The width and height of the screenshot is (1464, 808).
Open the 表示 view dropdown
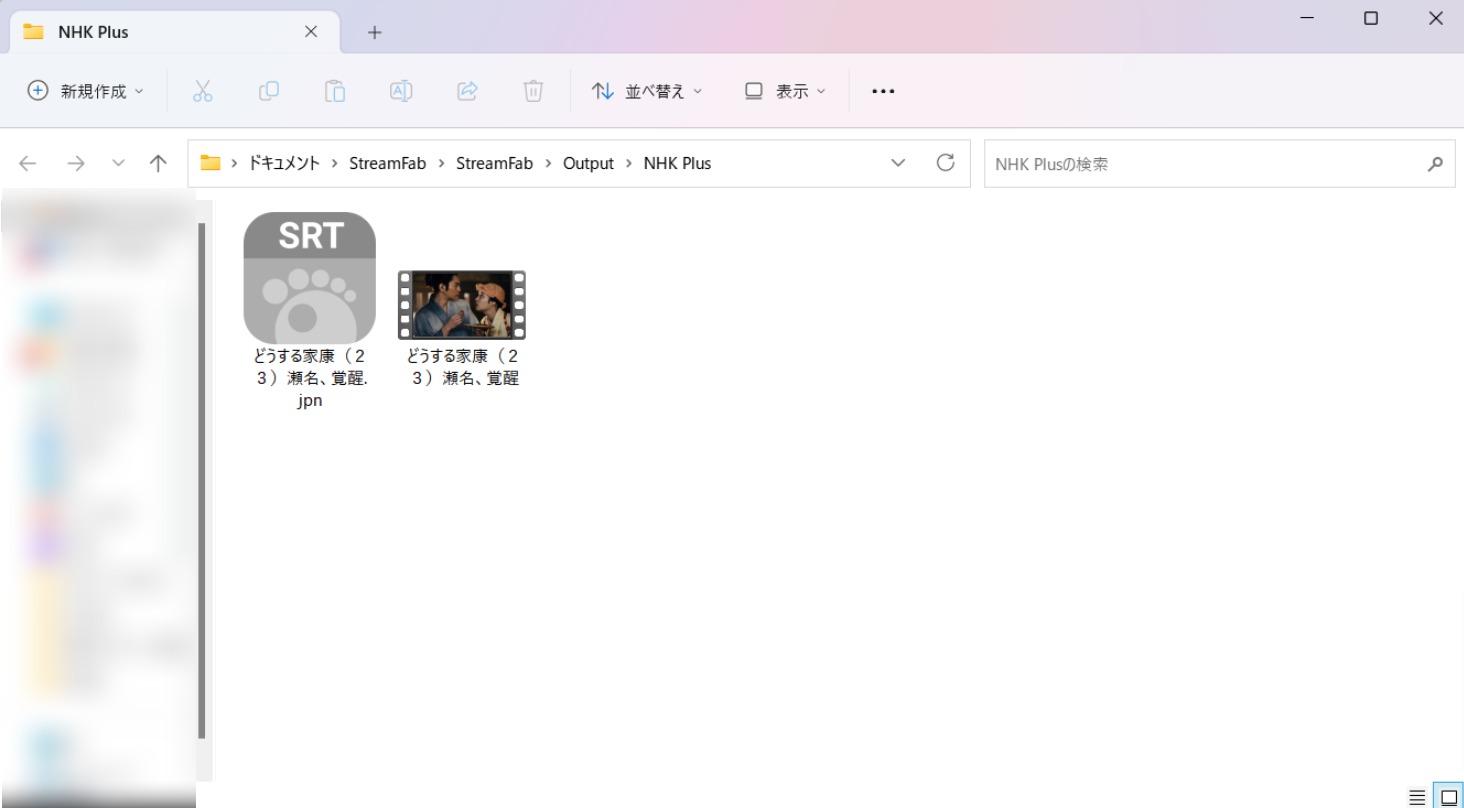point(786,91)
